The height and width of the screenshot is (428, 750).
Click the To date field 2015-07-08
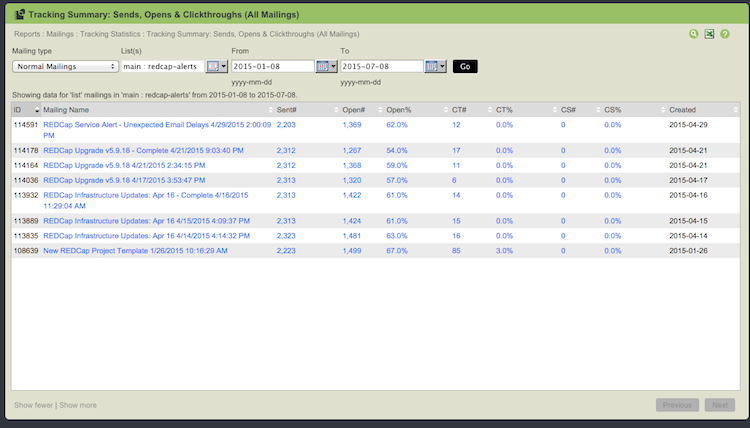[x=382, y=66]
